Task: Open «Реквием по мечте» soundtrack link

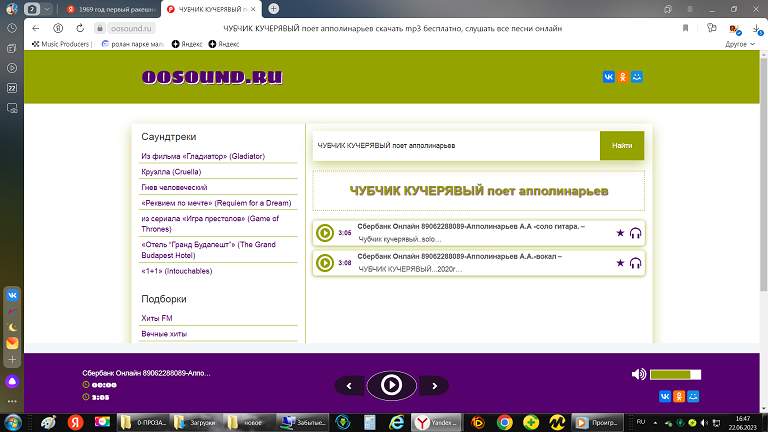Action: 216,203
